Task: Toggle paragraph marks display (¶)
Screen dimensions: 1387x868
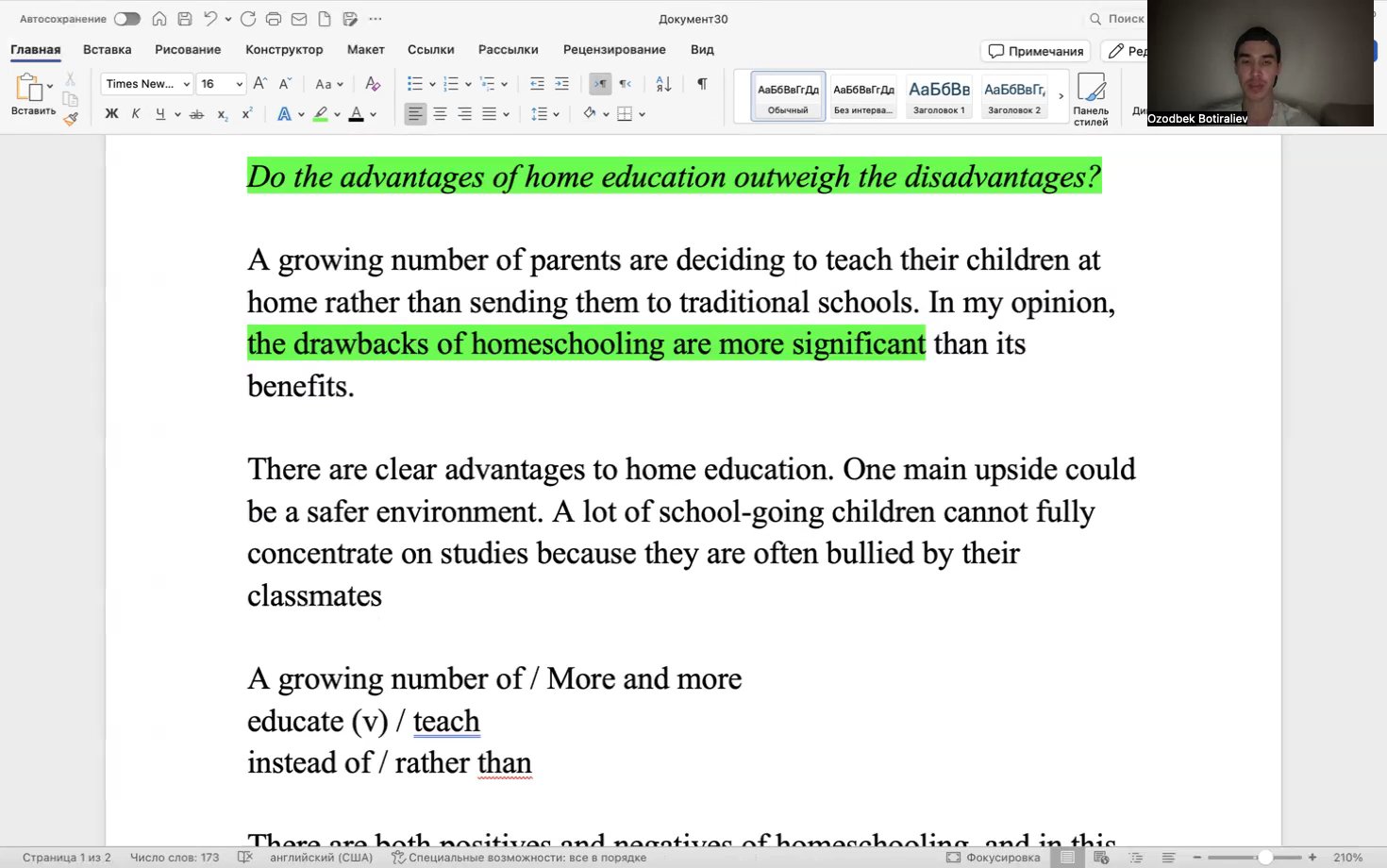Action: (x=701, y=84)
